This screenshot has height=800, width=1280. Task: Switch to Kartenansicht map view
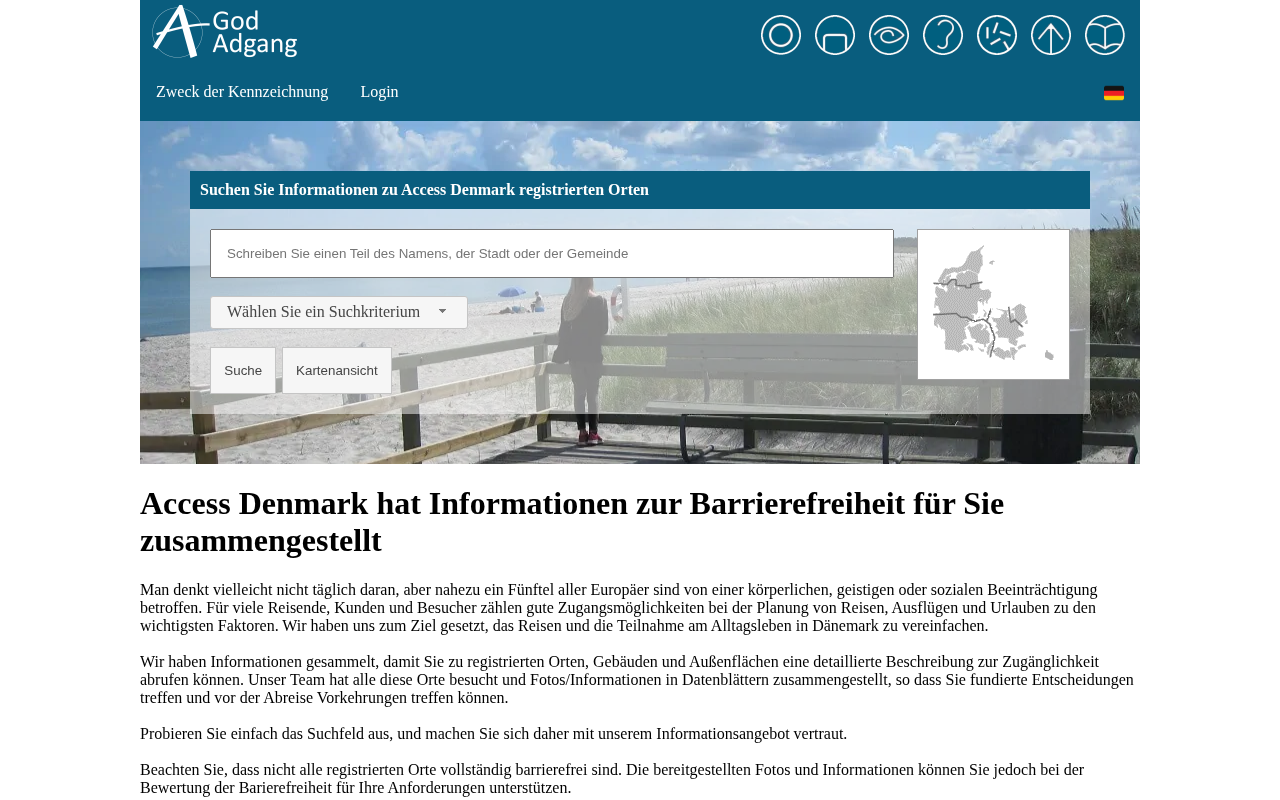(x=337, y=371)
